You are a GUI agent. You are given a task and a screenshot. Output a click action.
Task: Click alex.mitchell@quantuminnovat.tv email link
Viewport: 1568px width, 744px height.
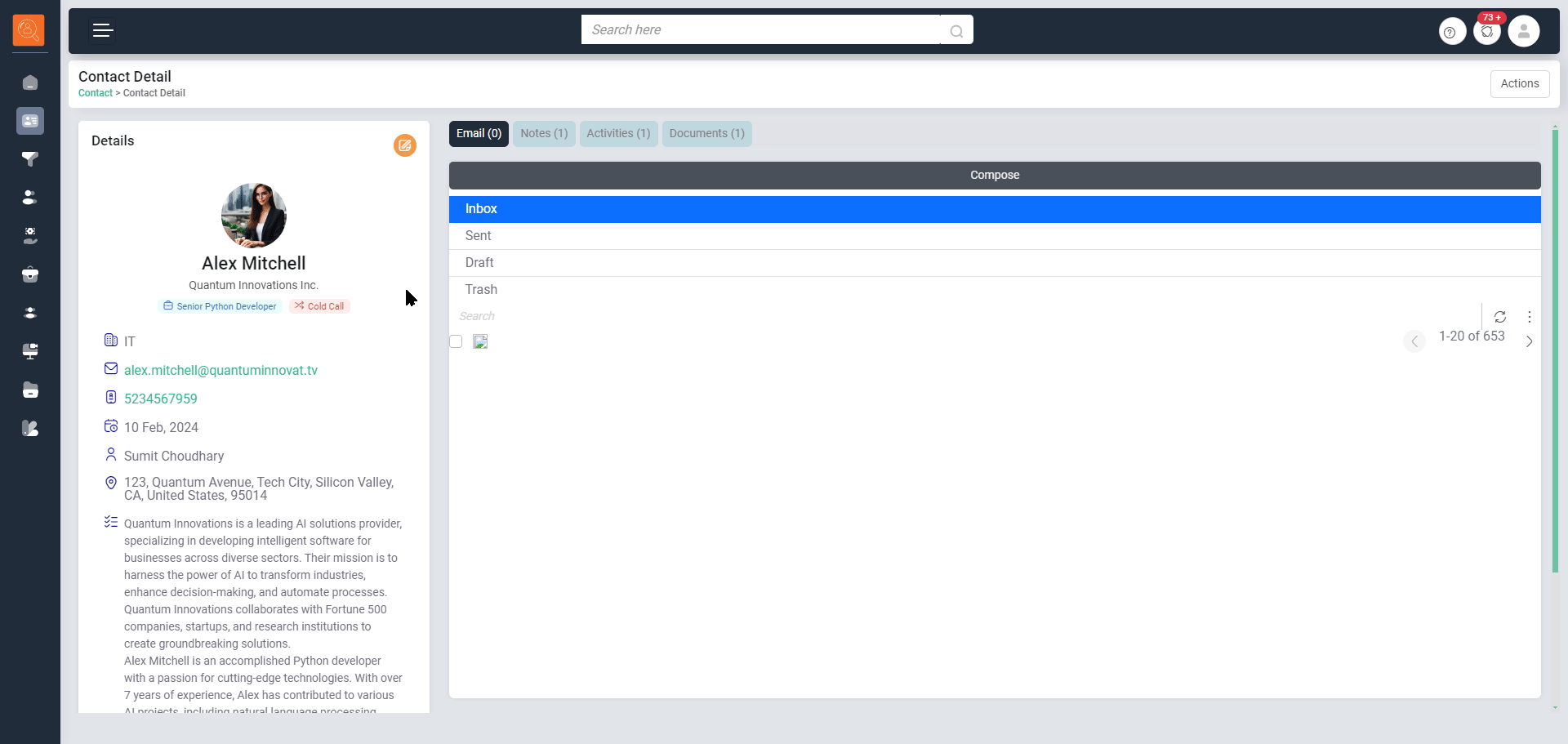[220, 371]
